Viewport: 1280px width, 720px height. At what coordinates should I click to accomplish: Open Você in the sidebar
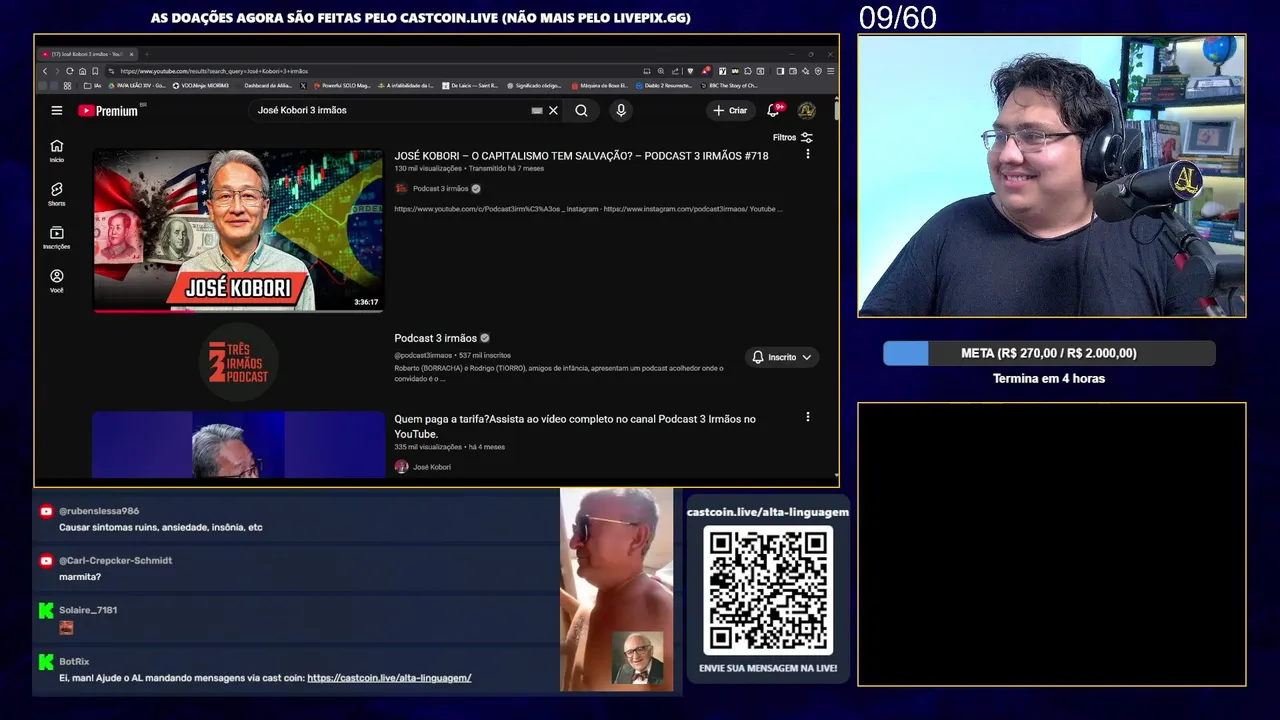tap(57, 281)
